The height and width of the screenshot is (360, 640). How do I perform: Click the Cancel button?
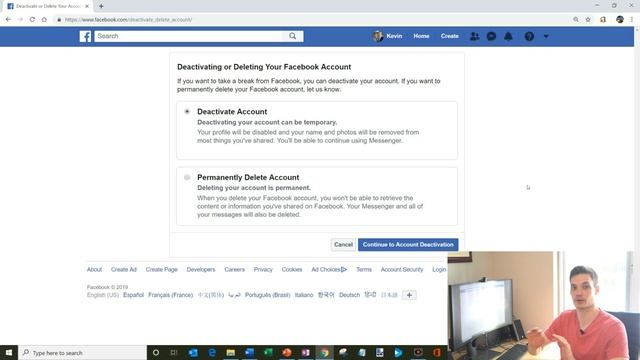(343, 244)
